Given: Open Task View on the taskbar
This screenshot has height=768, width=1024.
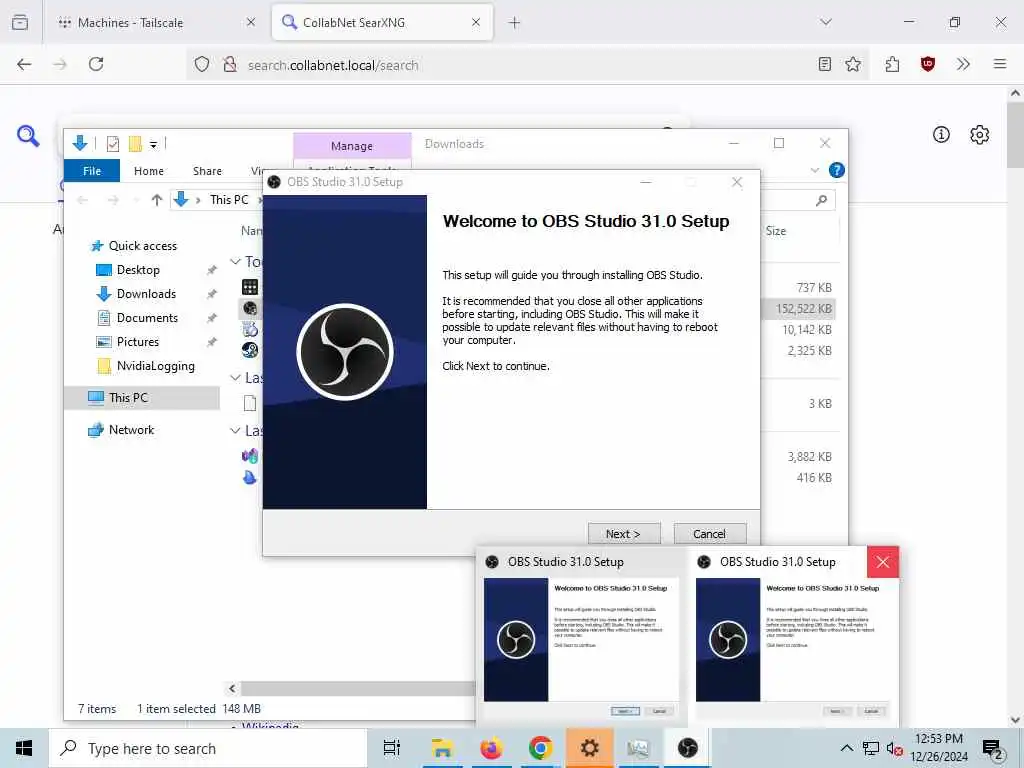Looking at the screenshot, I should [x=391, y=748].
